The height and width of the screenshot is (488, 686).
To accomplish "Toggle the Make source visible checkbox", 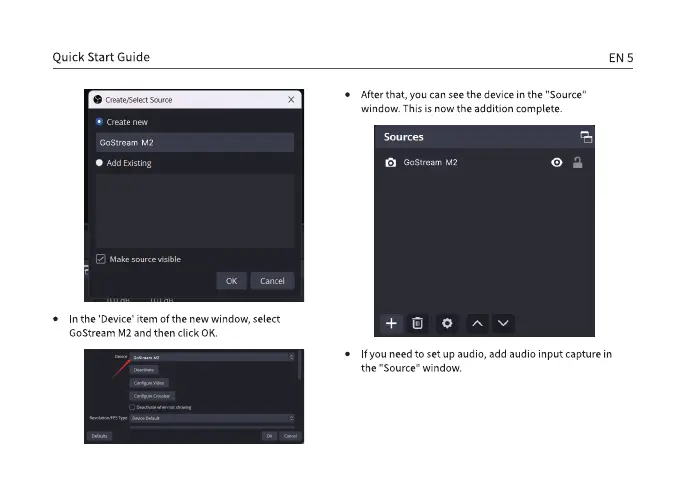I will pos(101,259).
